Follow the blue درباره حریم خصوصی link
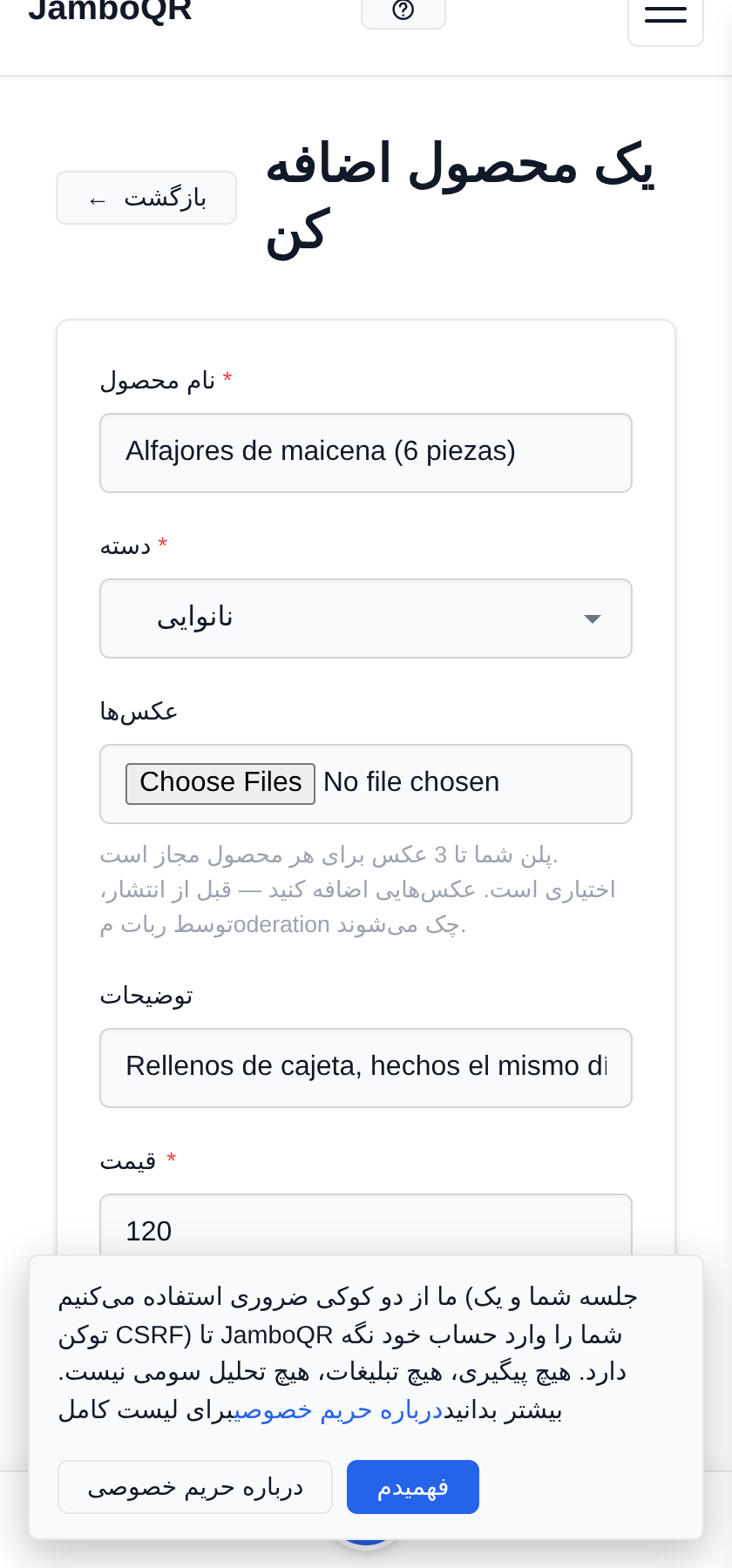Viewport: 732px width, 1568px height. point(339,1410)
